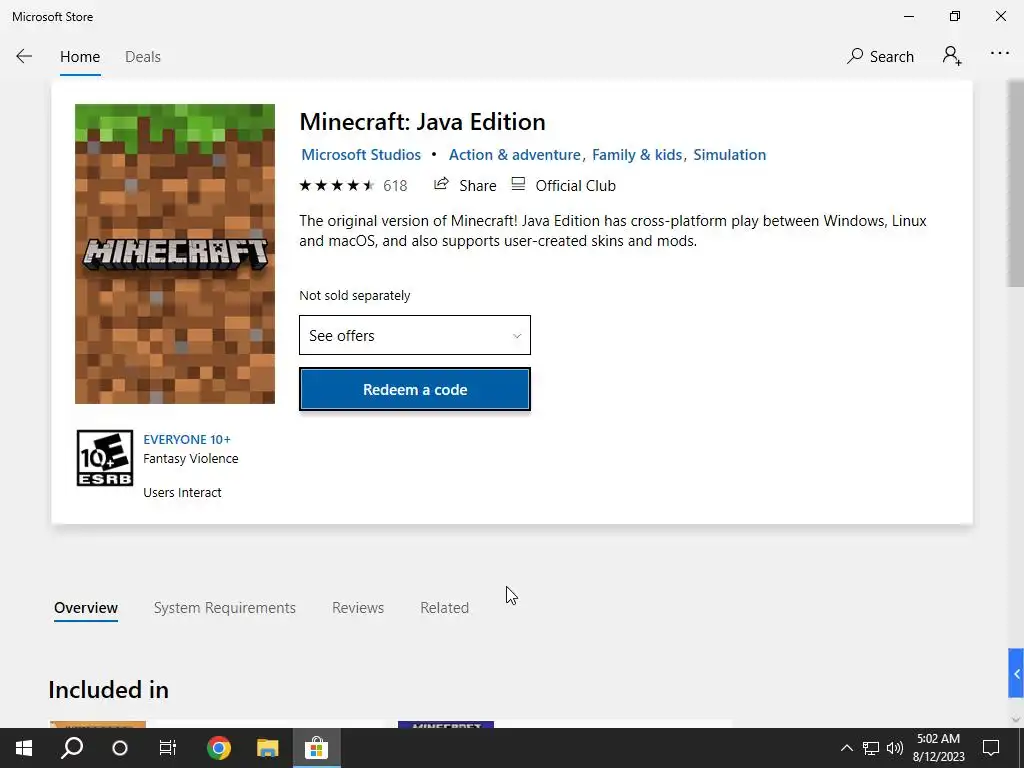Open the volume tray icon
Viewport: 1024px width, 768px height.
(895, 748)
